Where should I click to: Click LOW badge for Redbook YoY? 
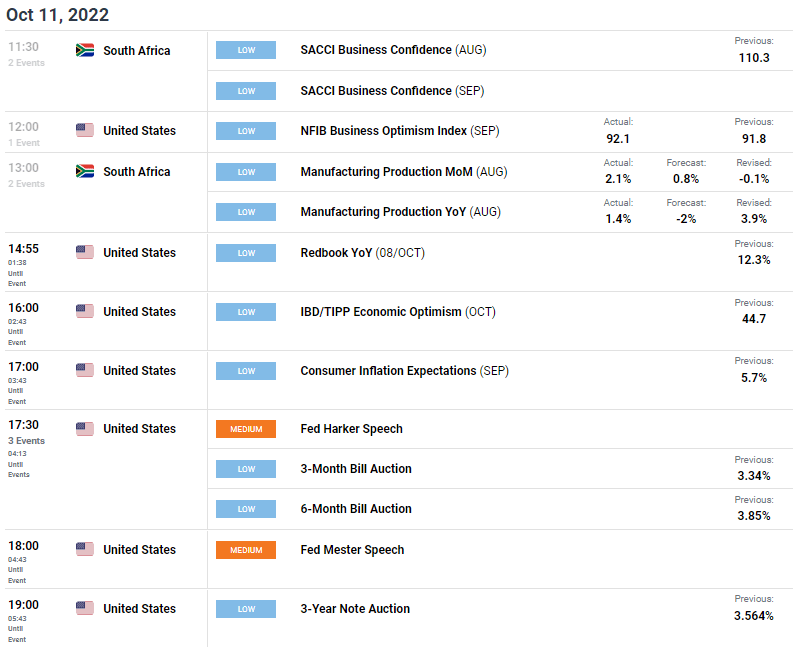coord(246,253)
